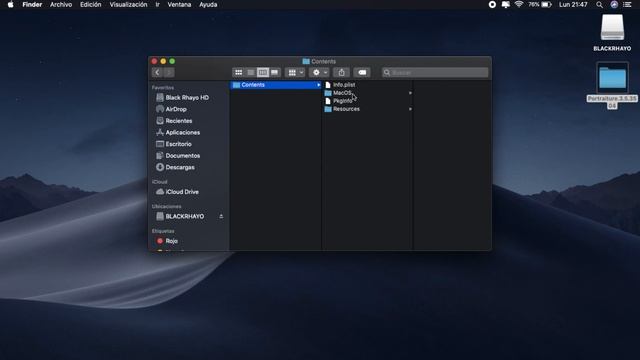640x360 pixels.
Task: Select the Rojo red tag
Action: tap(171, 241)
